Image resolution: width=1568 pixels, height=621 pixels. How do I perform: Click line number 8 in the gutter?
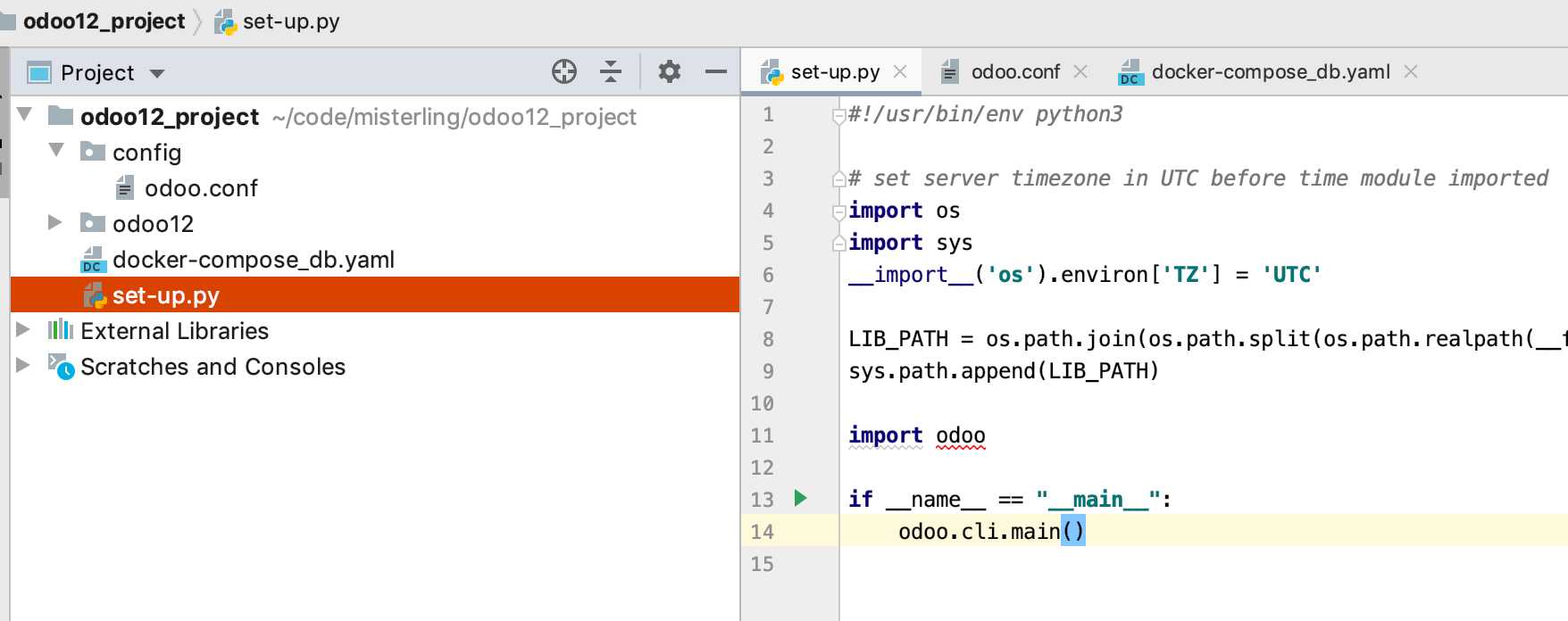768,339
